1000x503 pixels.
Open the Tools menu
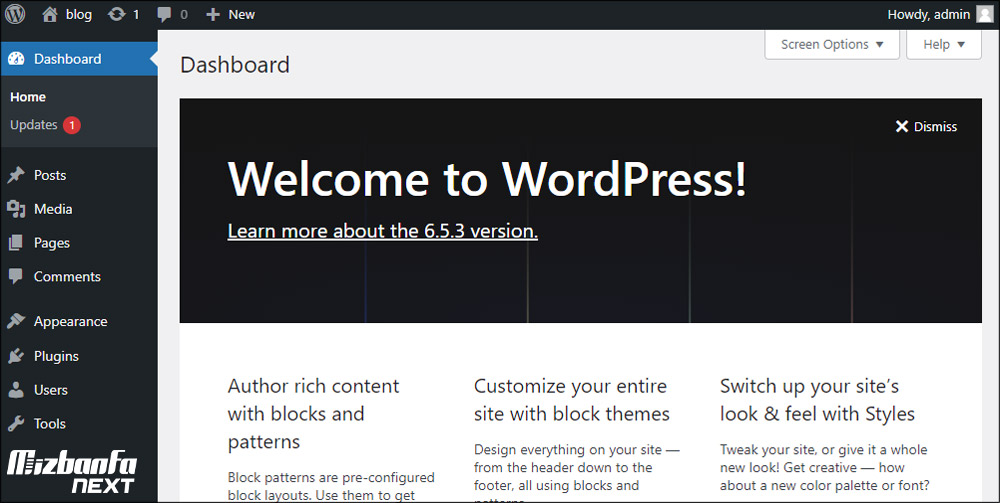point(79,423)
